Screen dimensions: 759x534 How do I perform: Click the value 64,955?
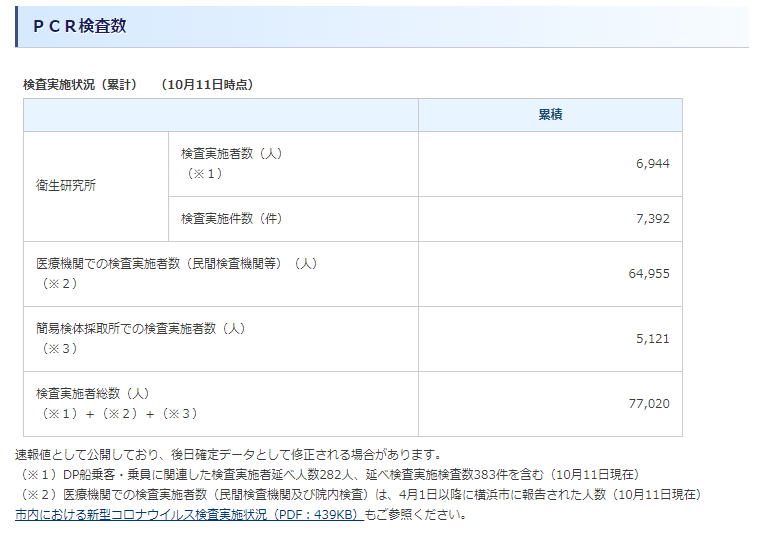tap(649, 274)
